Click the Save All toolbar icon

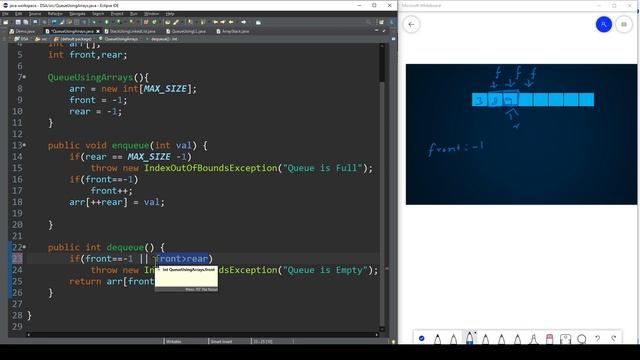click(25, 22)
